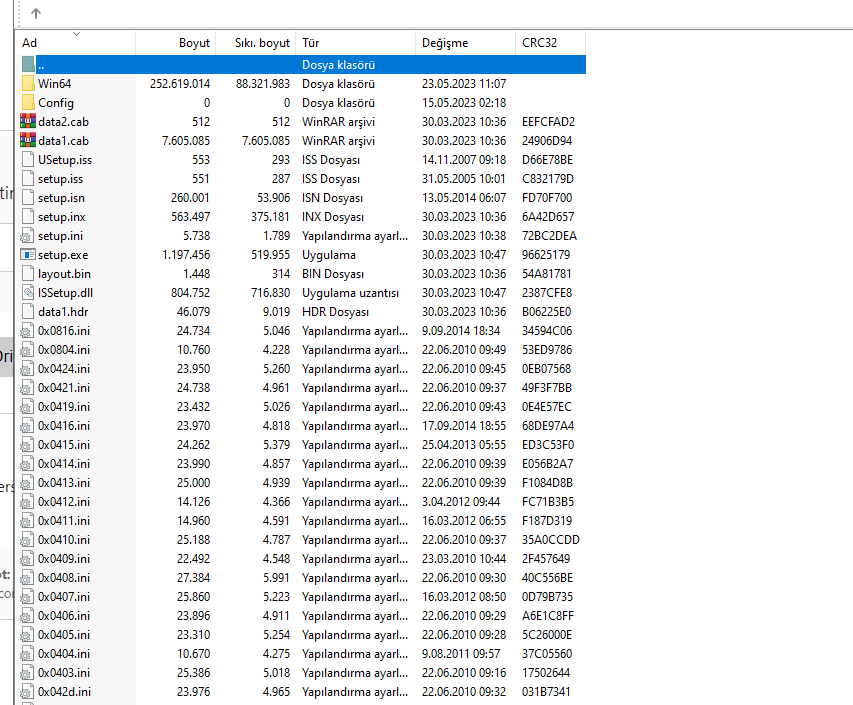Click the 0x0804.ini file icon

pos(27,350)
